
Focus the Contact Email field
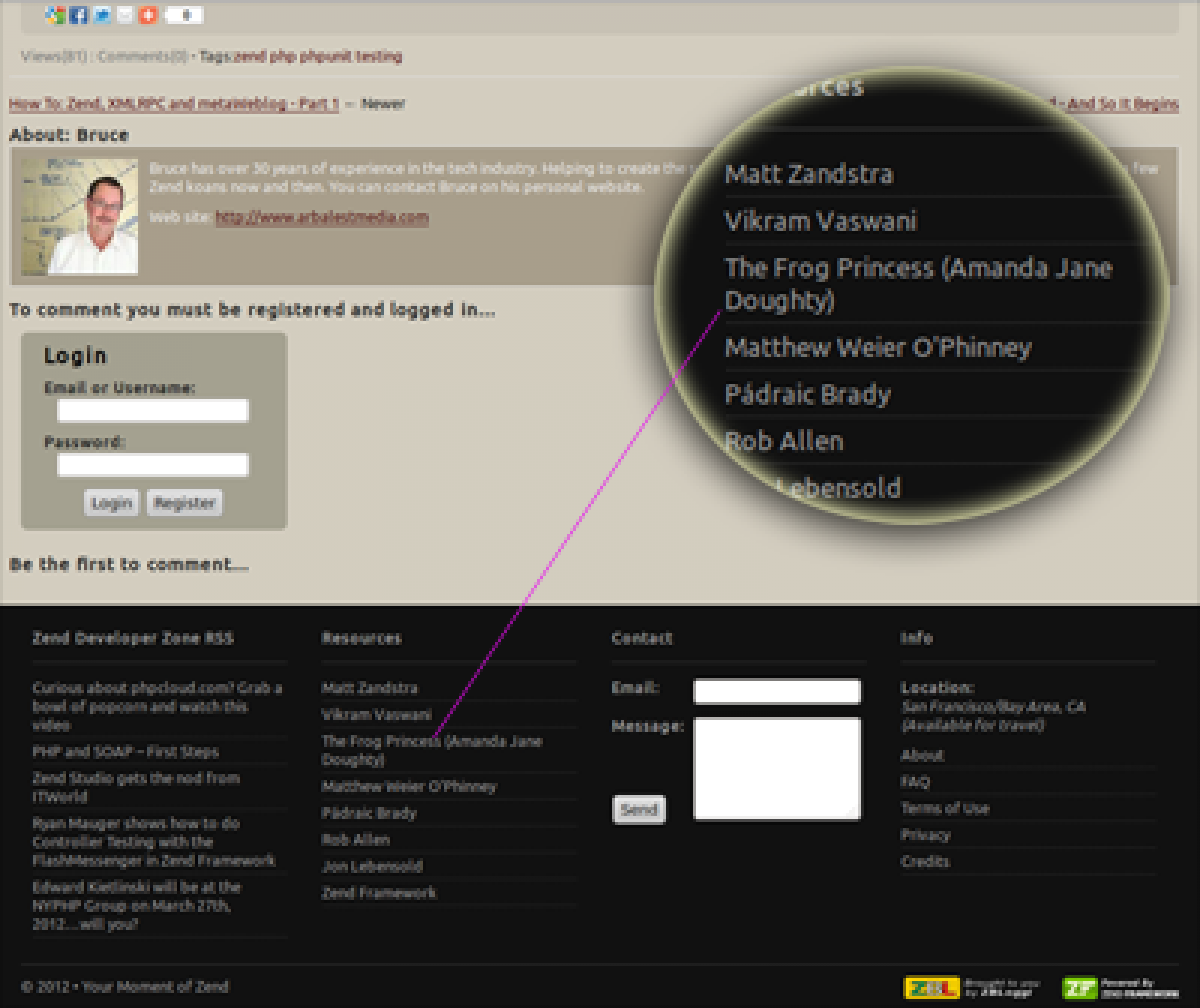coord(777,691)
